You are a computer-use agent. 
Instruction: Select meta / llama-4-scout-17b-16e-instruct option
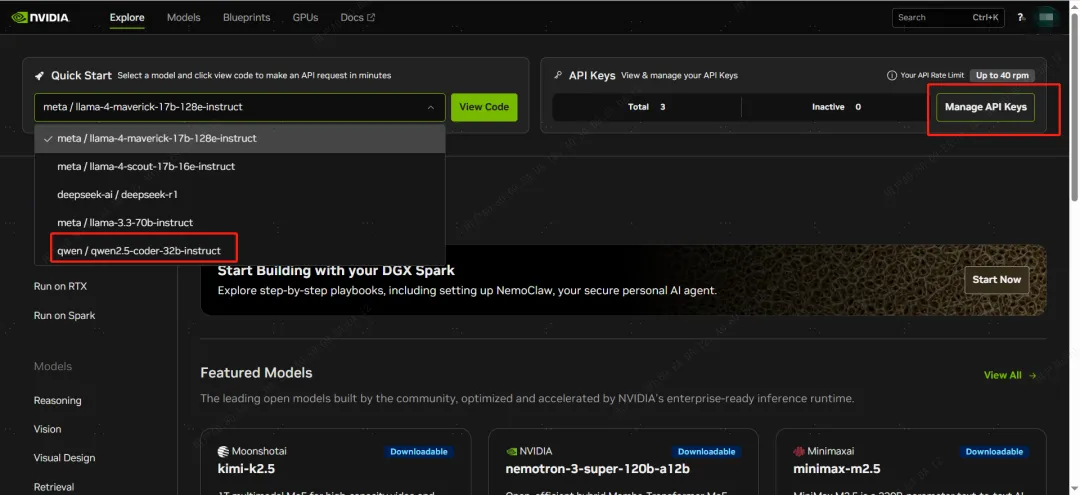coord(240,167)
